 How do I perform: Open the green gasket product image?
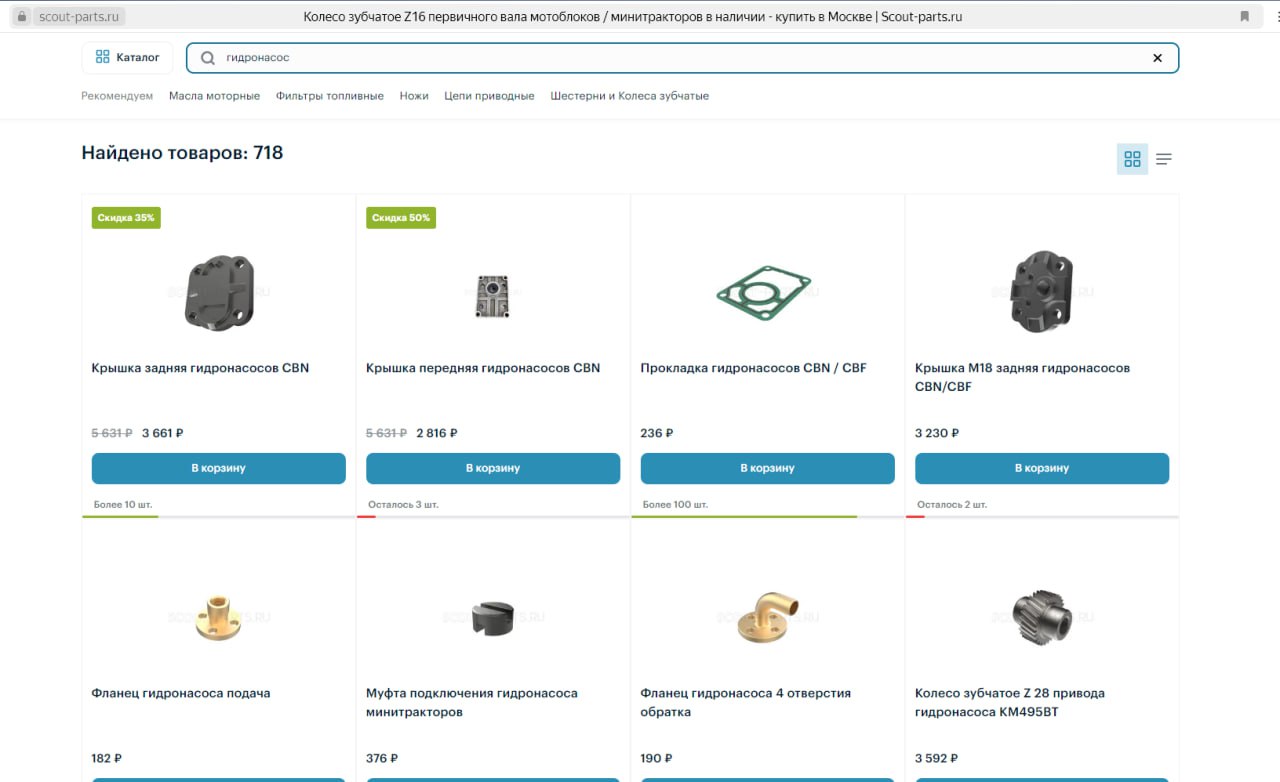pos(766,293)
